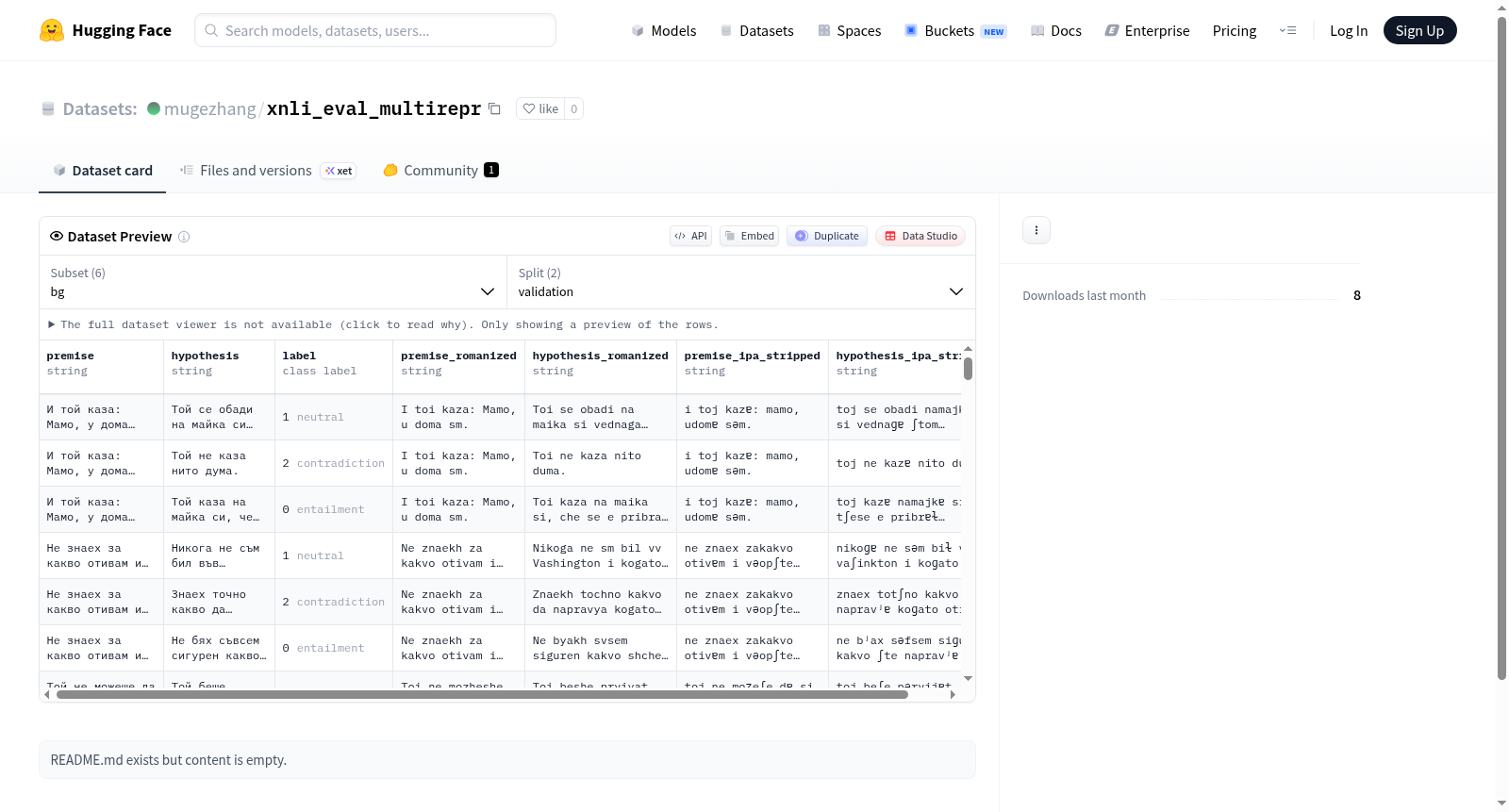Viewport: 1509px width, 812px height.
Task: Open Buckets in top navigation
Action: pyautogui.click(x=955, y=30)
